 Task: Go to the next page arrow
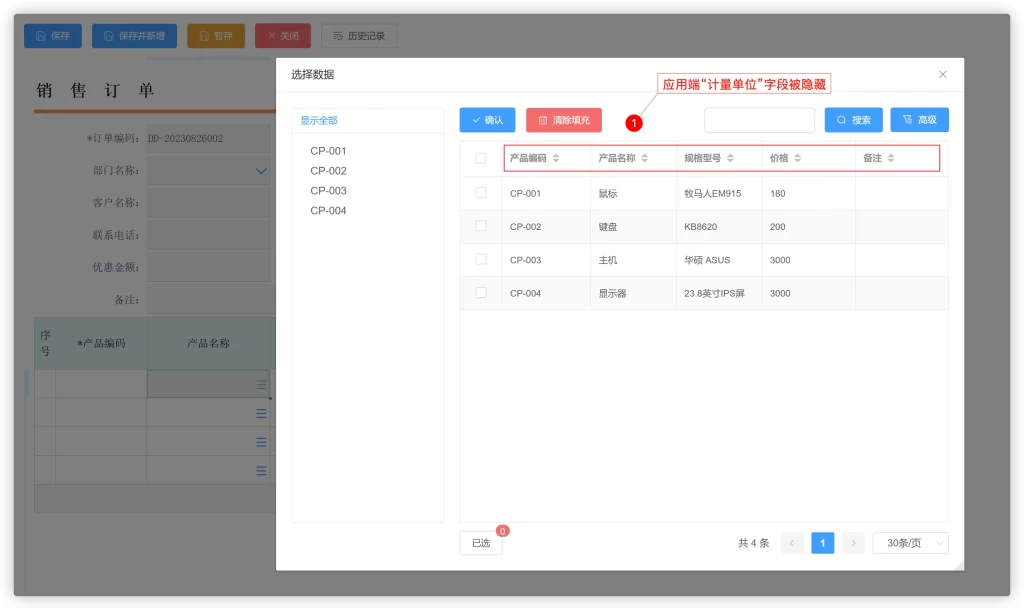click(853, 543)
